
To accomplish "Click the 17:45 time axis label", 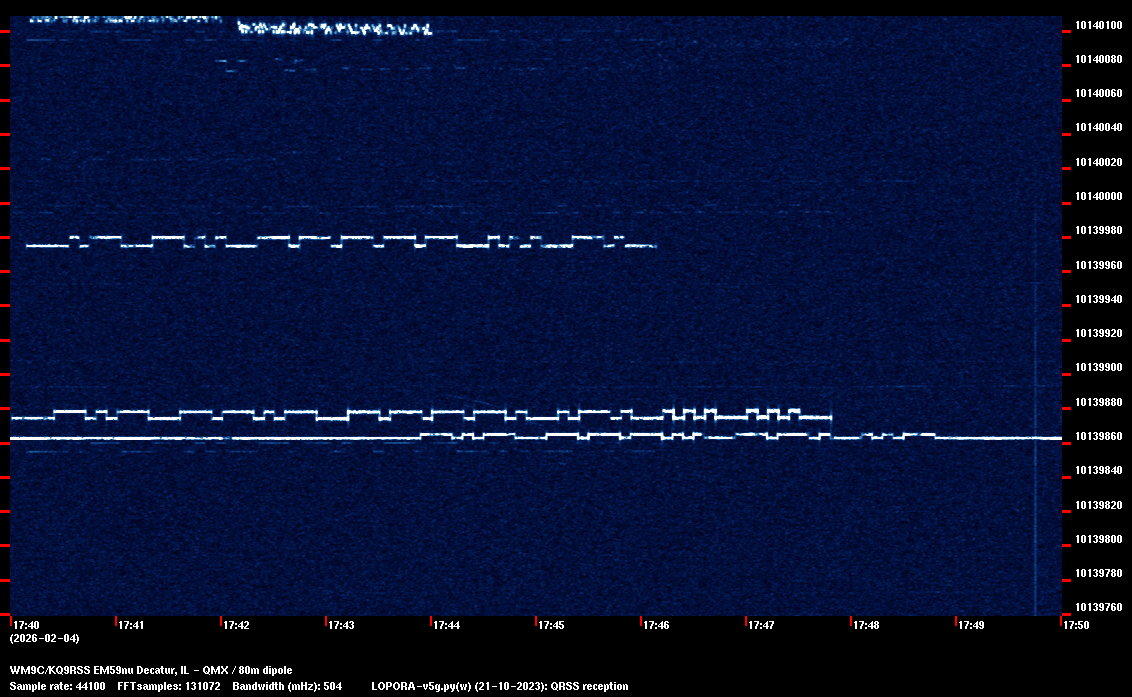I will click(551, 625).
